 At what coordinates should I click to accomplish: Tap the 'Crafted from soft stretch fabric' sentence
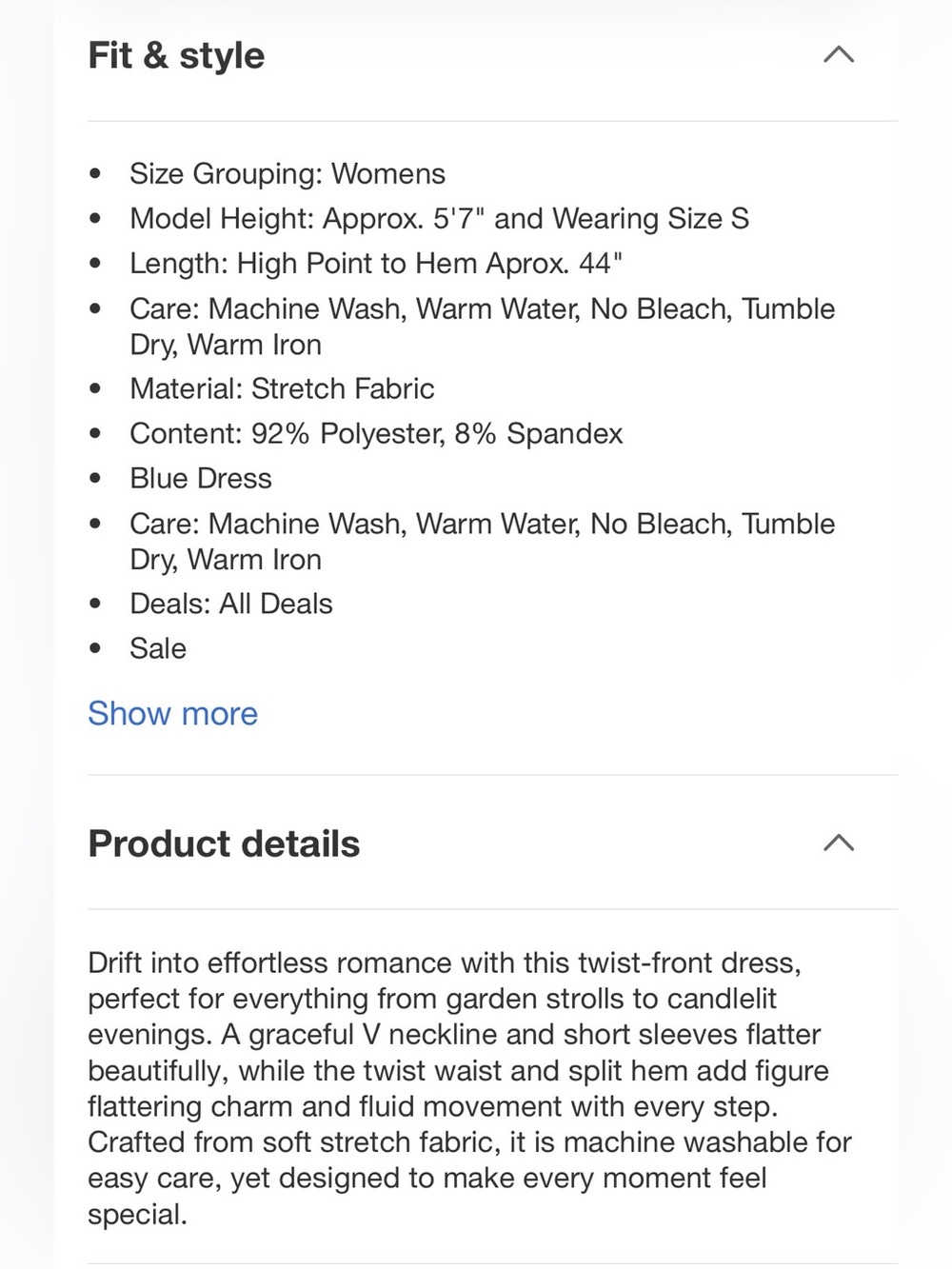point(469,1178)
